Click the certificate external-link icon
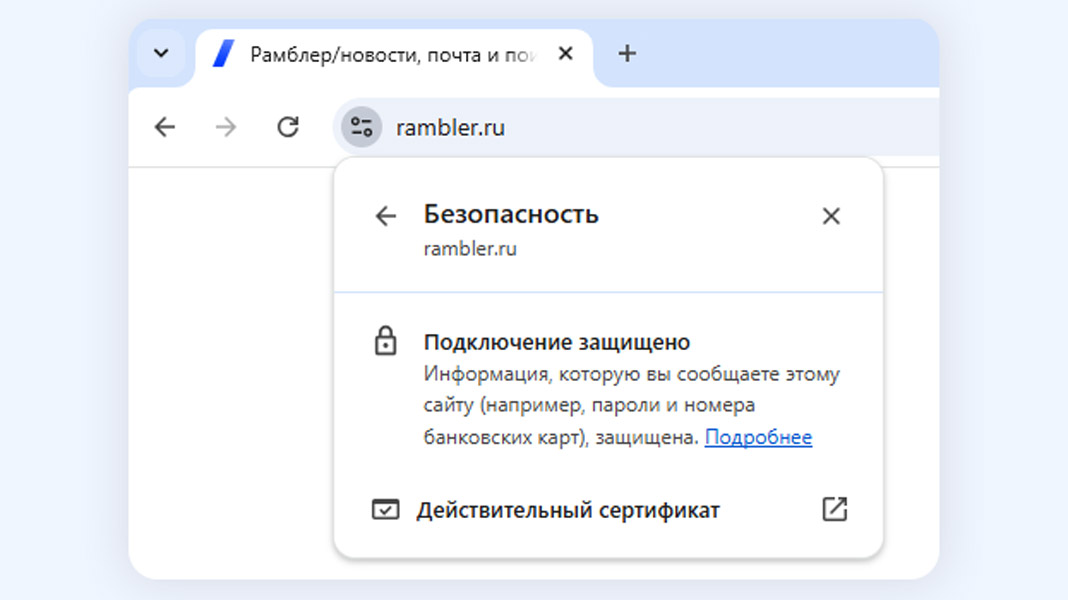Viewport: 1068px width, 600px height. coord(834,509)
